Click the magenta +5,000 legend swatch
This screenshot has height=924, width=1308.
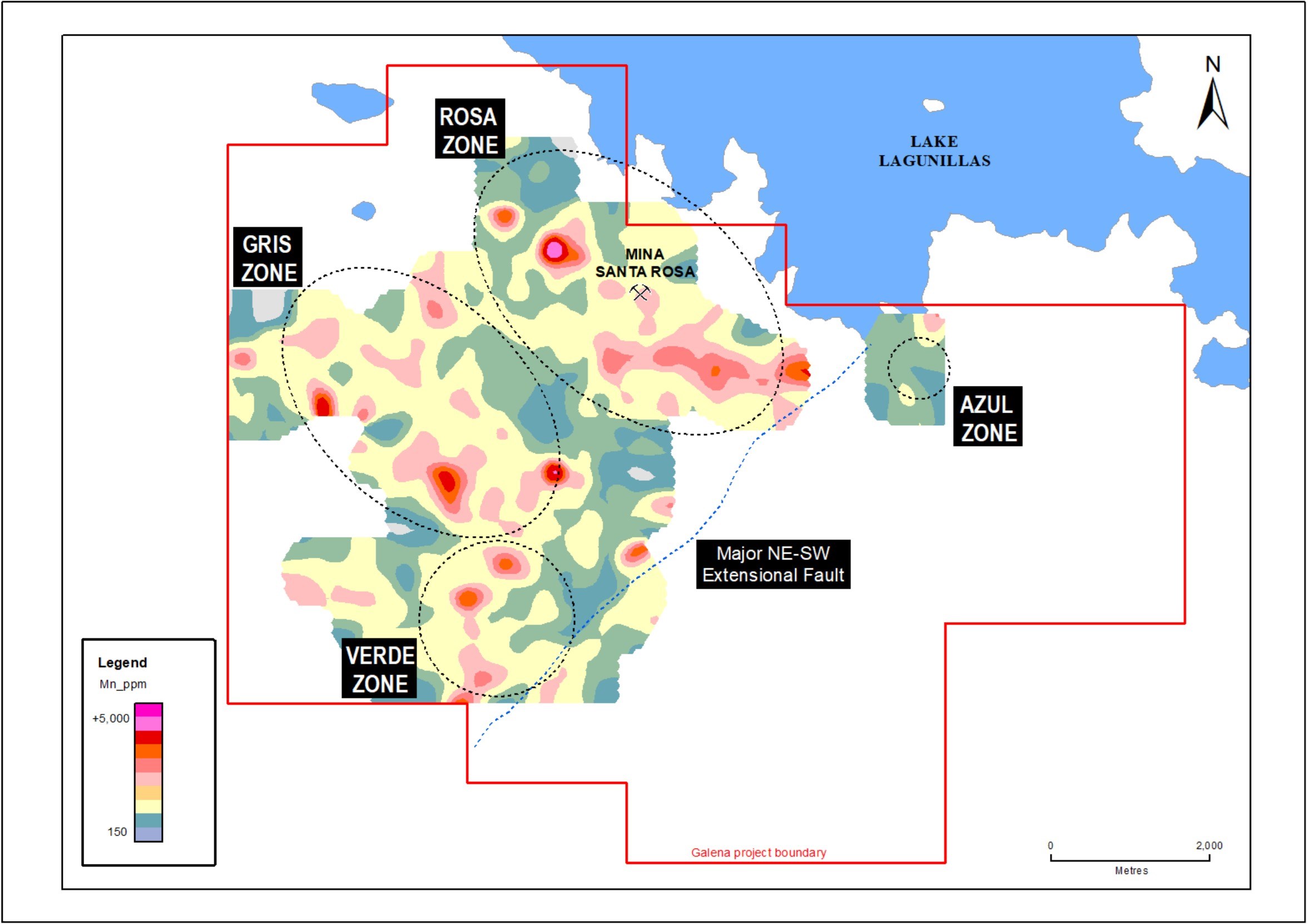click(x=148, y=711)
